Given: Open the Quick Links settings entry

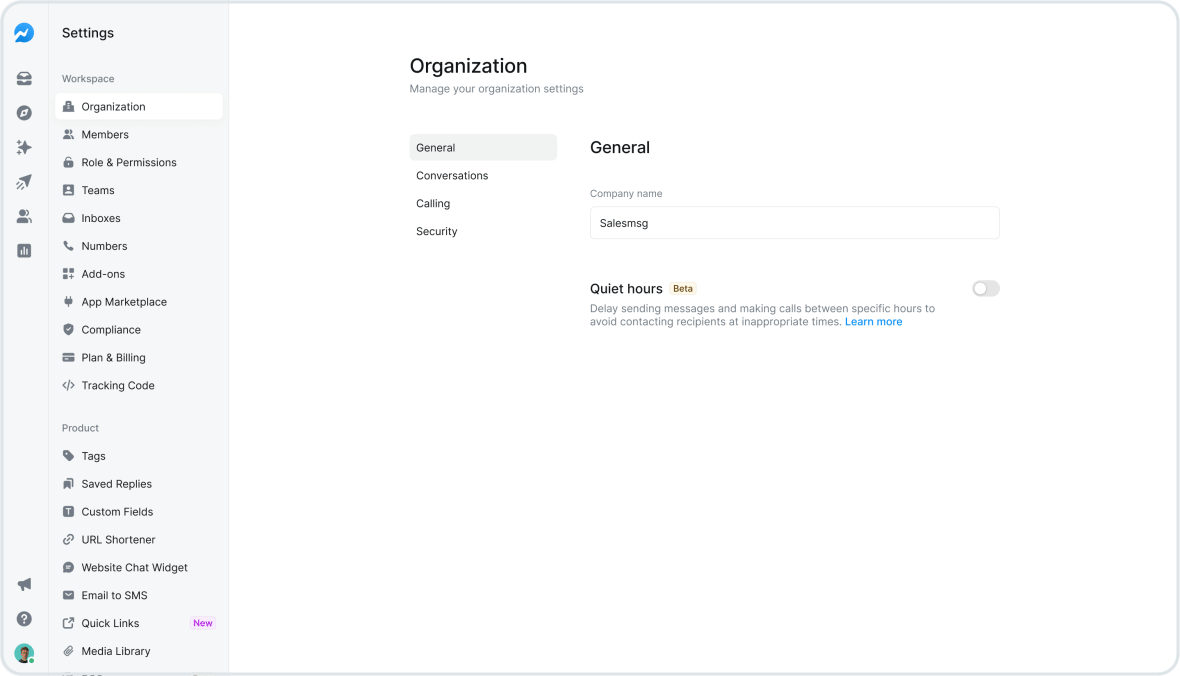Looking at the screenshot, I should coord(112,623).
